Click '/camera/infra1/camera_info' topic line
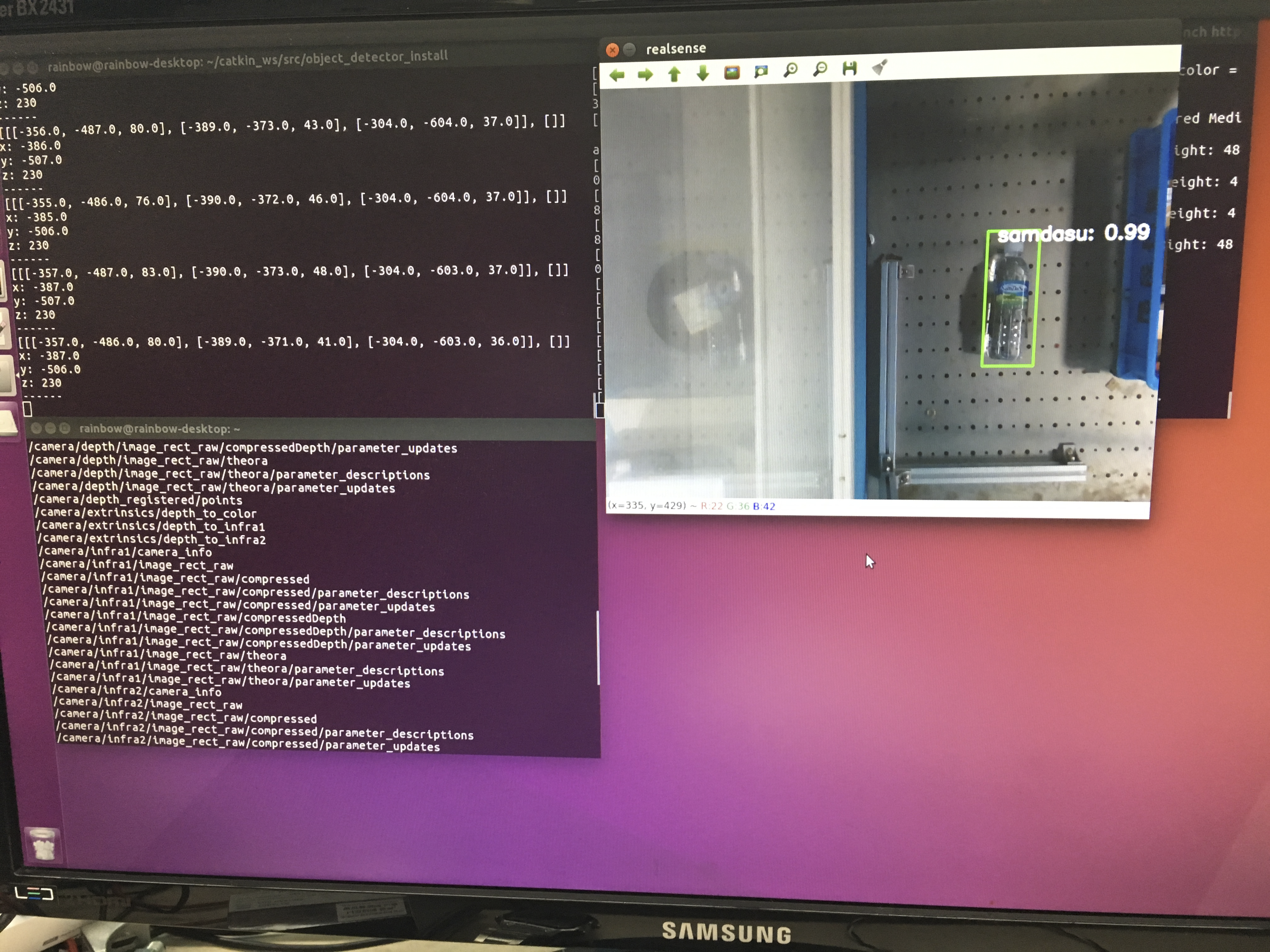 [125, 552]
